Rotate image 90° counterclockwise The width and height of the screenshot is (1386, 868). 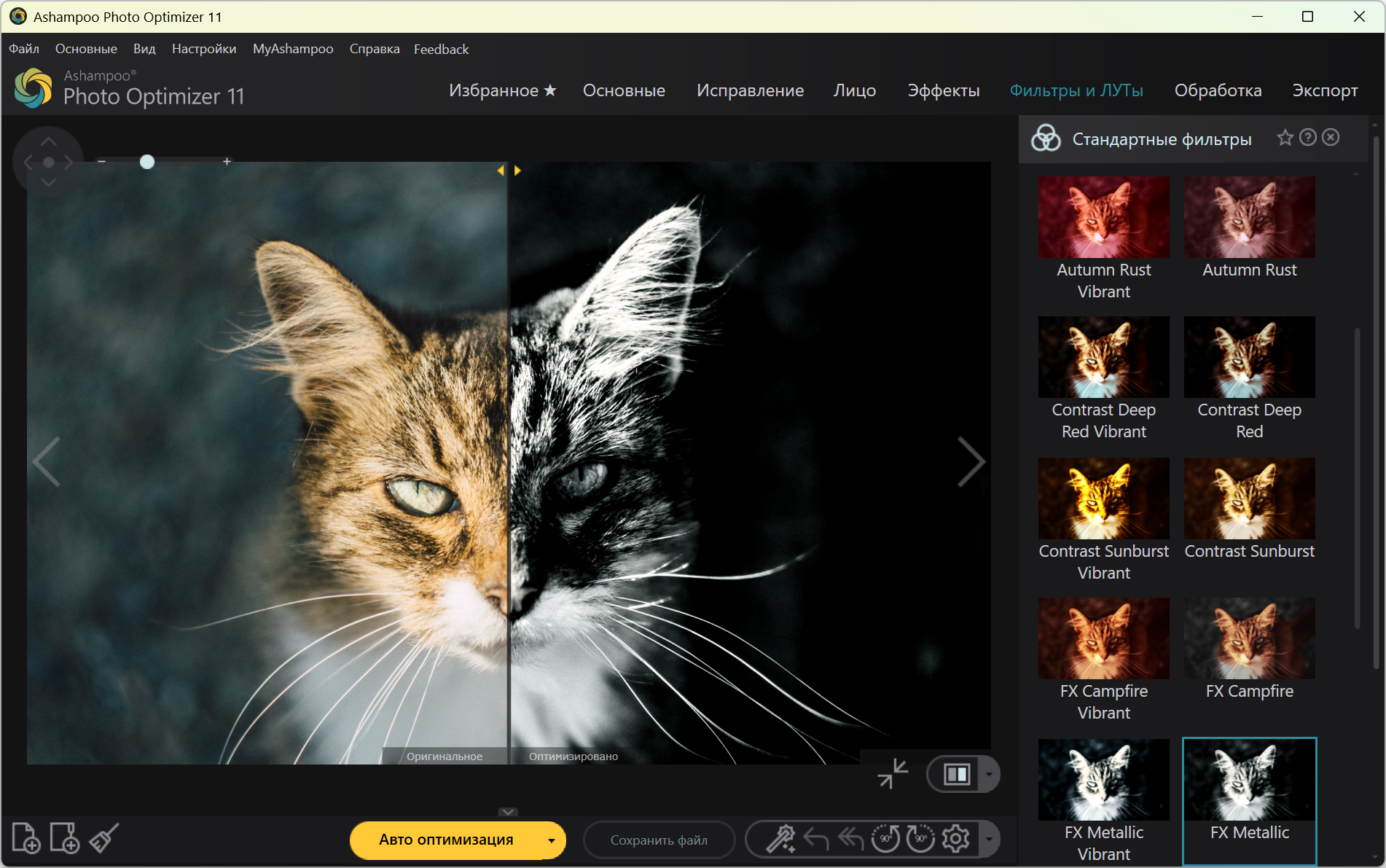point(885,839)
